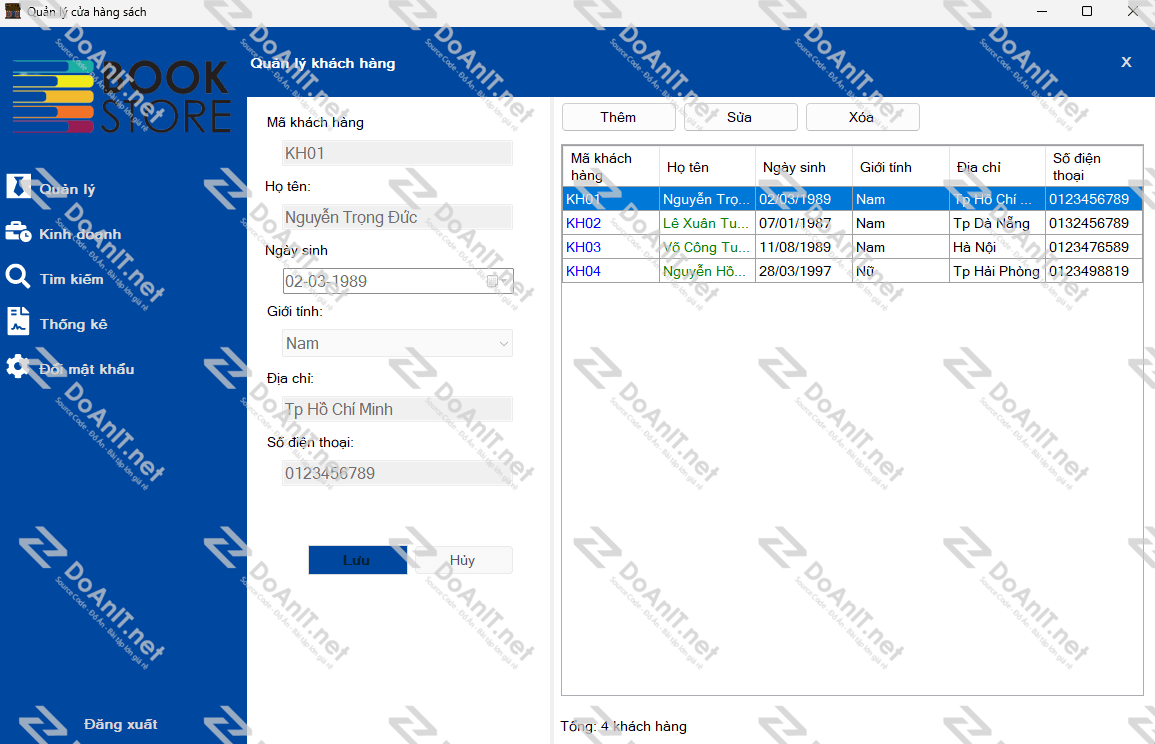1155x744 pixels.
Task: Open the Kinh doanh menu
Action: pos(80,234)
